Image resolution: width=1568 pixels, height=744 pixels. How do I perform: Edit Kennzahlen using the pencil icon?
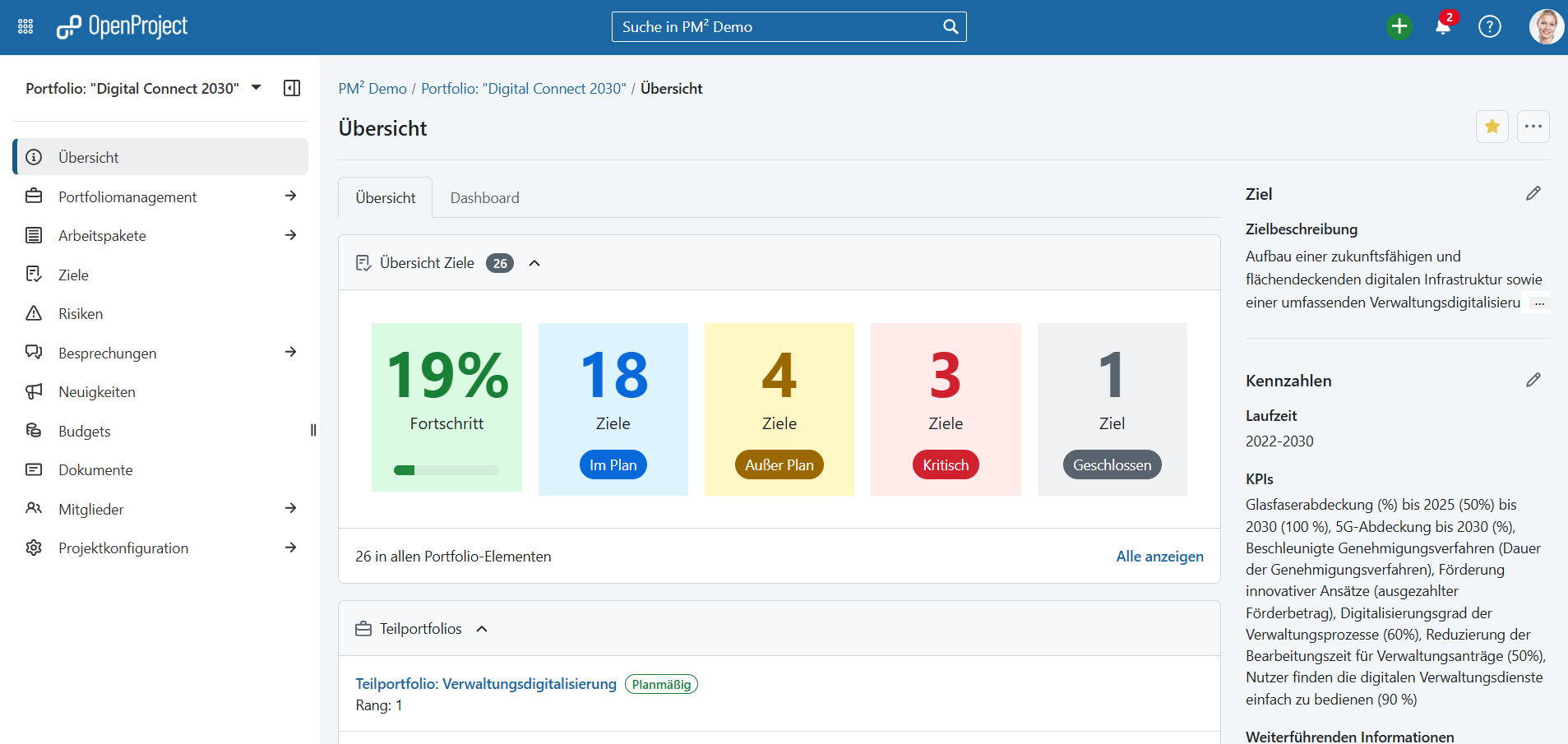point(1534,380)
